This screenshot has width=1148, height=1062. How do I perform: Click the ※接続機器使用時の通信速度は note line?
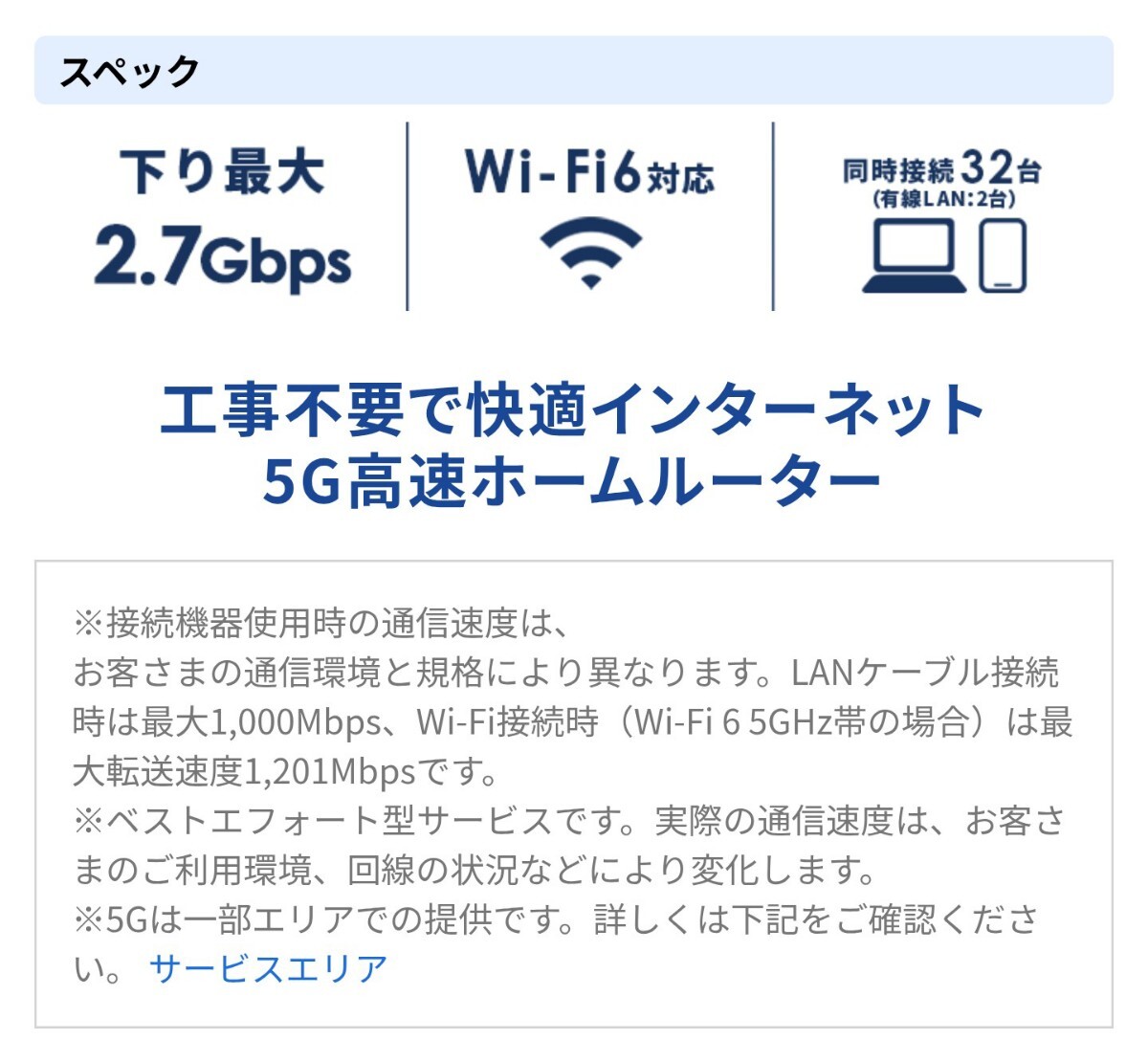point(321,623)
